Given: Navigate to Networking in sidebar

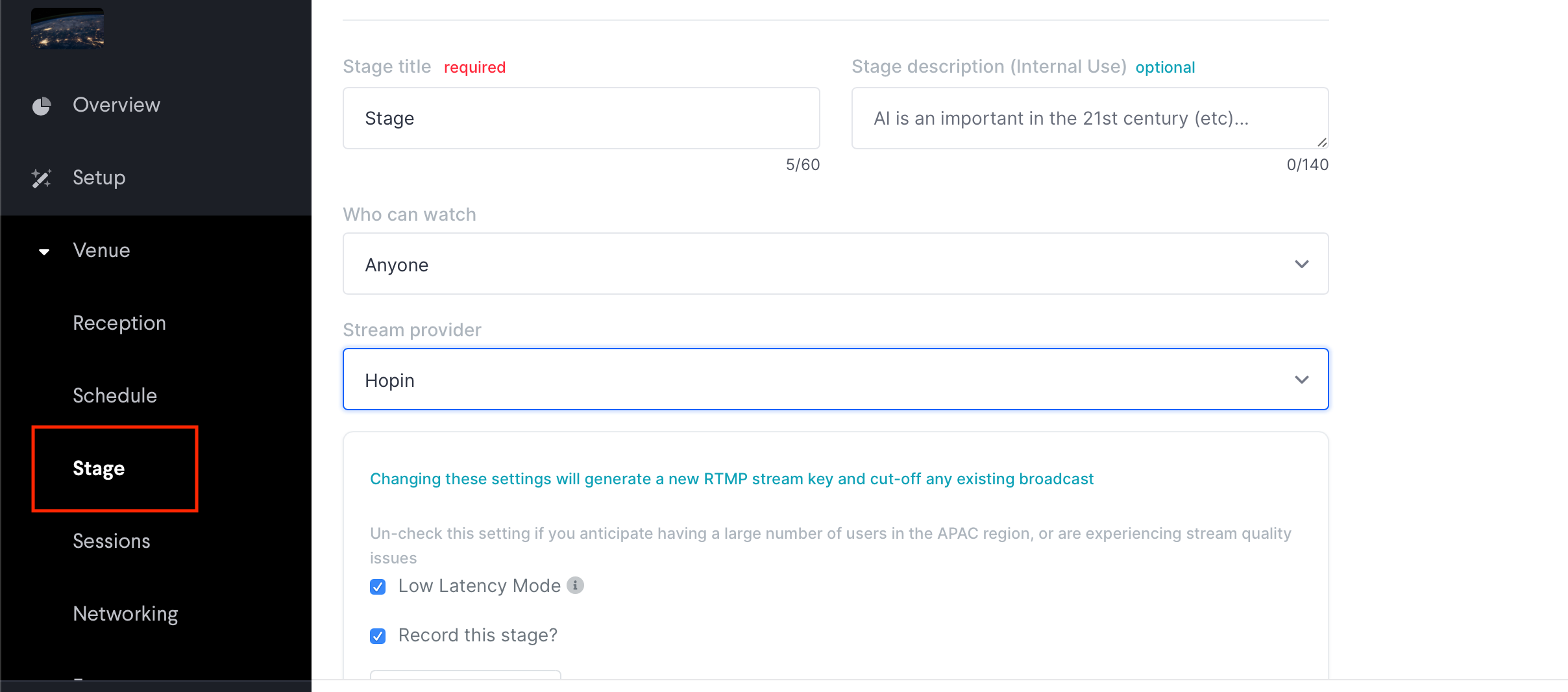Looking at the screenshot, I should 126,614.
